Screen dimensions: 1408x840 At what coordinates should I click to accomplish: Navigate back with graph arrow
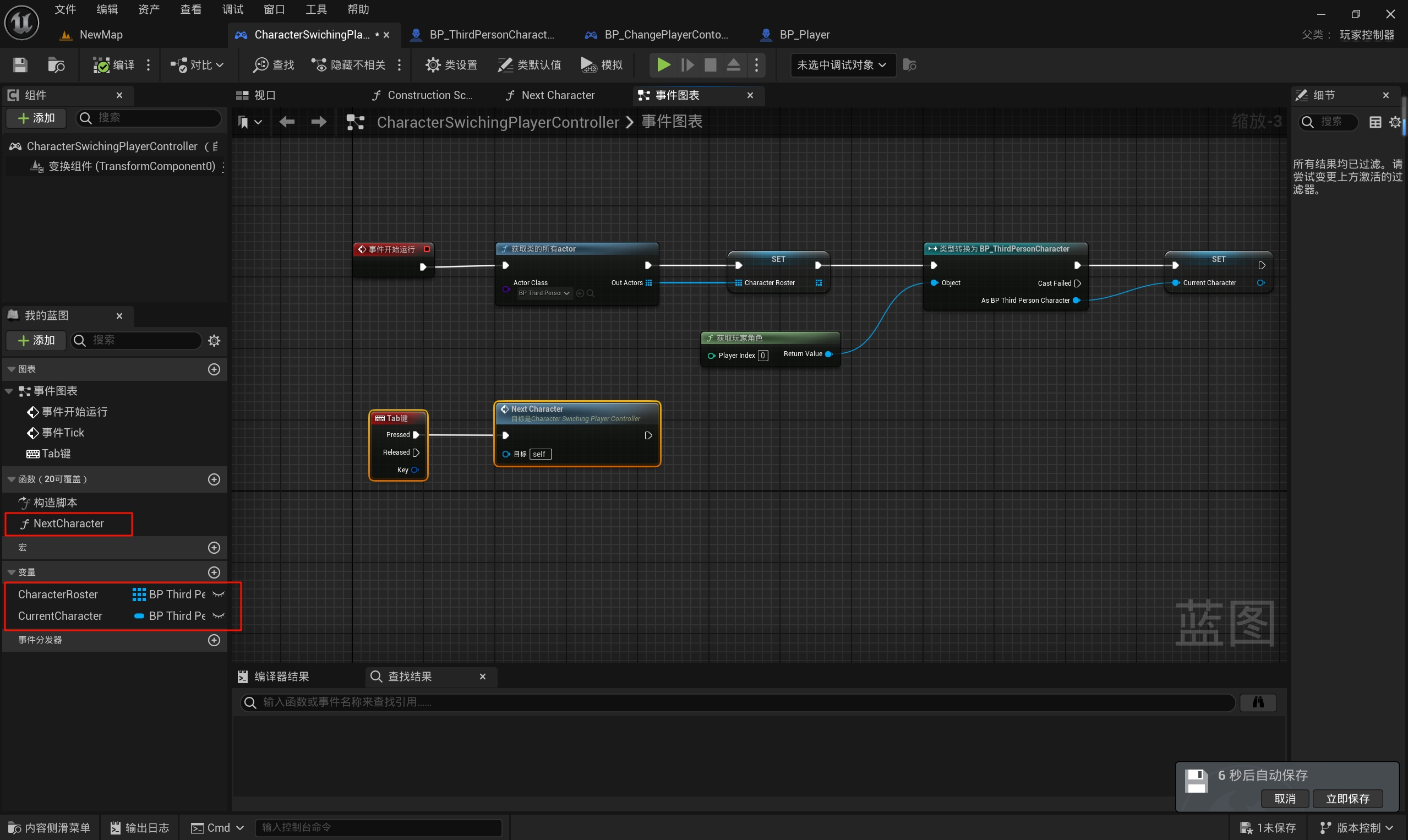pyautogui.click(x=287, y=122)
